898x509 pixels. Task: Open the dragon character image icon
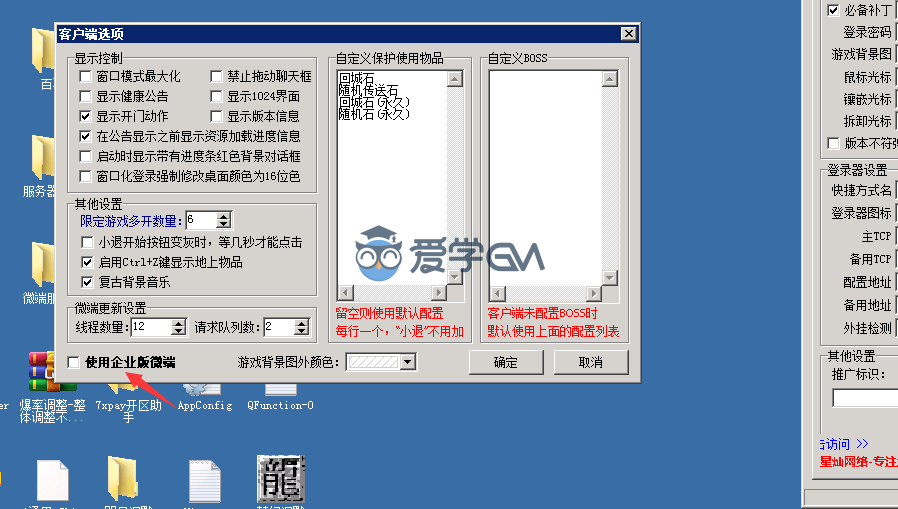pos(280,480)
